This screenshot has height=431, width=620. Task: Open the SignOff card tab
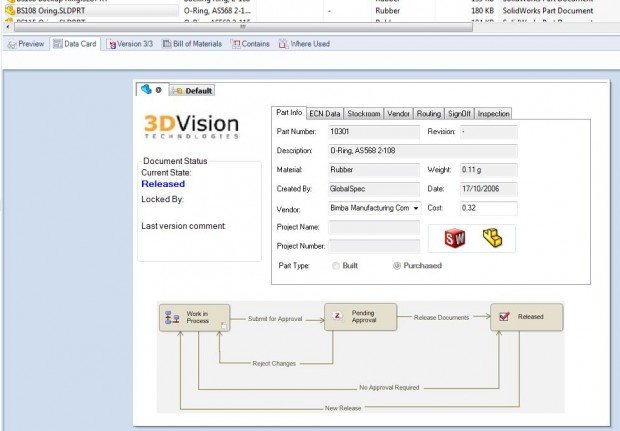459,114
